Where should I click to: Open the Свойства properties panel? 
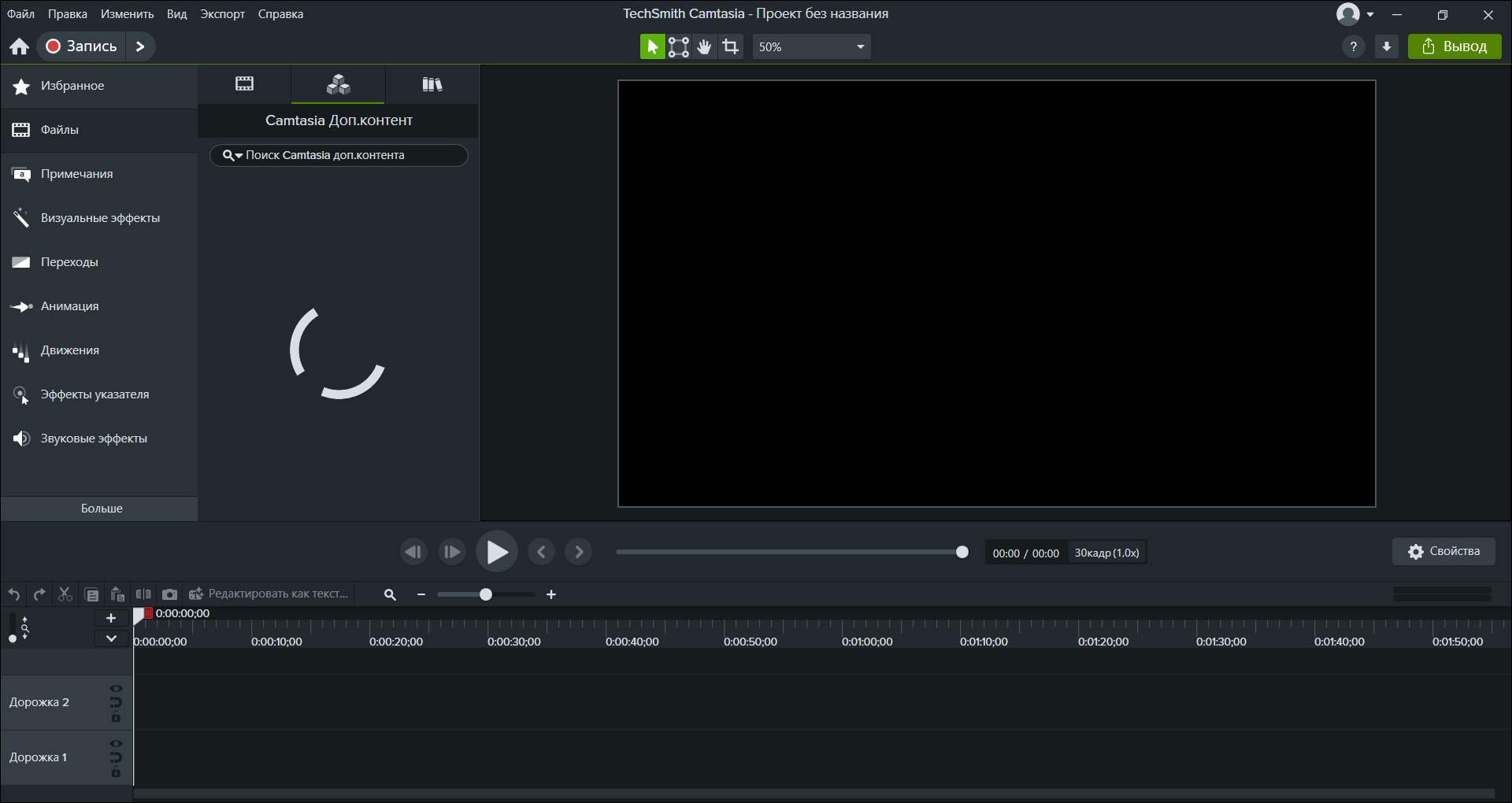tap(1443, 552)
